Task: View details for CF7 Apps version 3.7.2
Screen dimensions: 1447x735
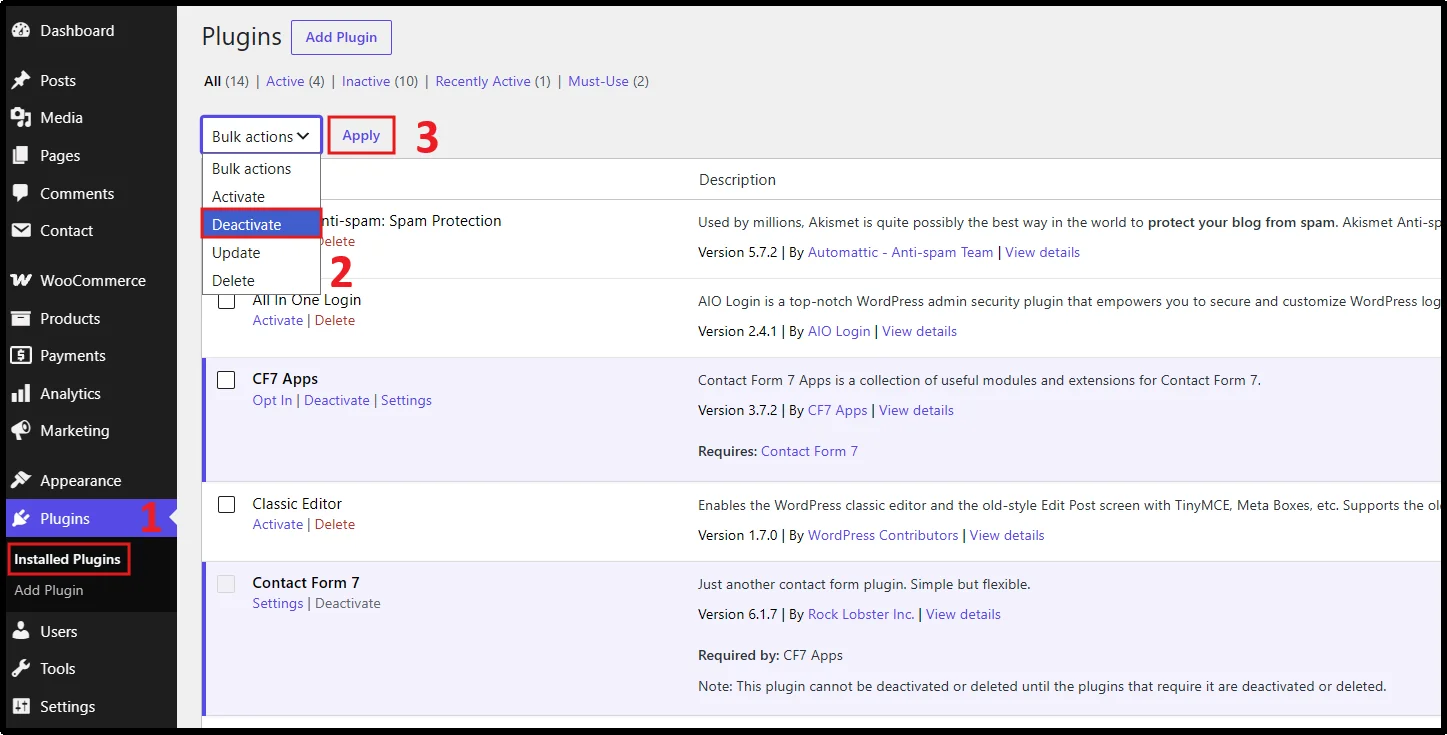Action: [x=916, y=411]
